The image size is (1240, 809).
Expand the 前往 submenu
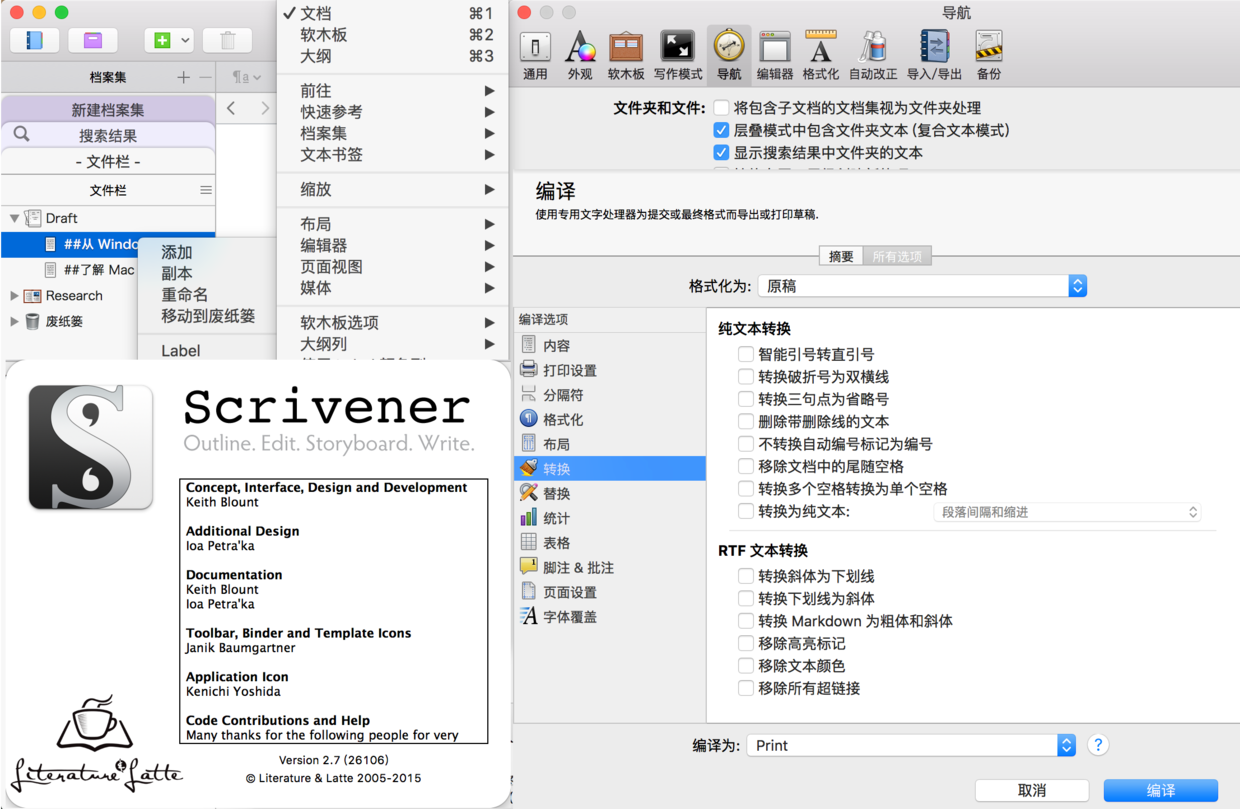[x=393, y=91]
